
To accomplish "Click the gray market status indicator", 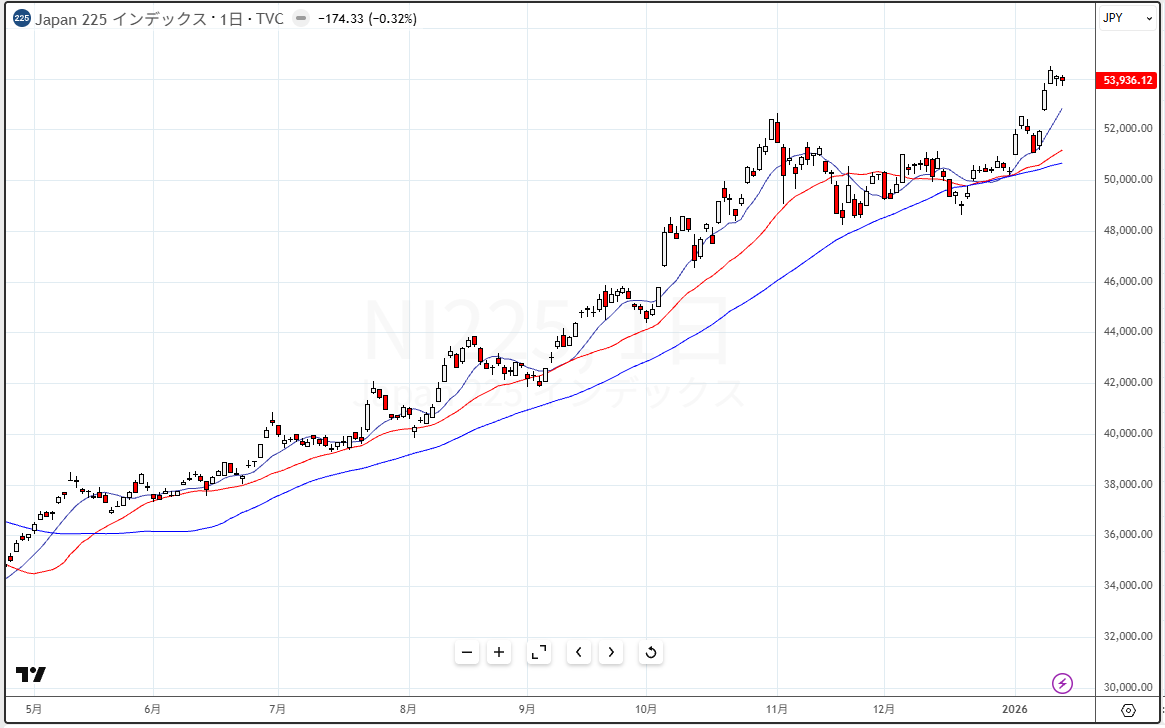I will (301, 19).
